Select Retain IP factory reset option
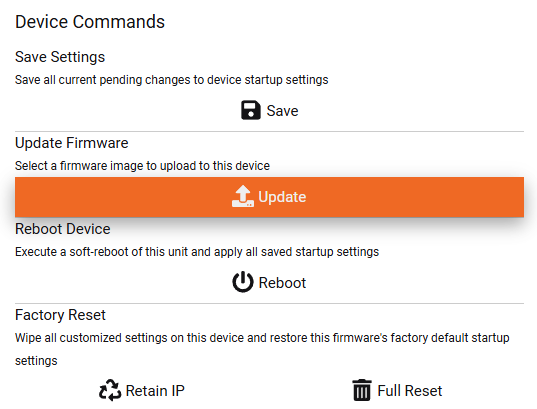The width and height of the screenshot is (537, 409). click(142, 391)
